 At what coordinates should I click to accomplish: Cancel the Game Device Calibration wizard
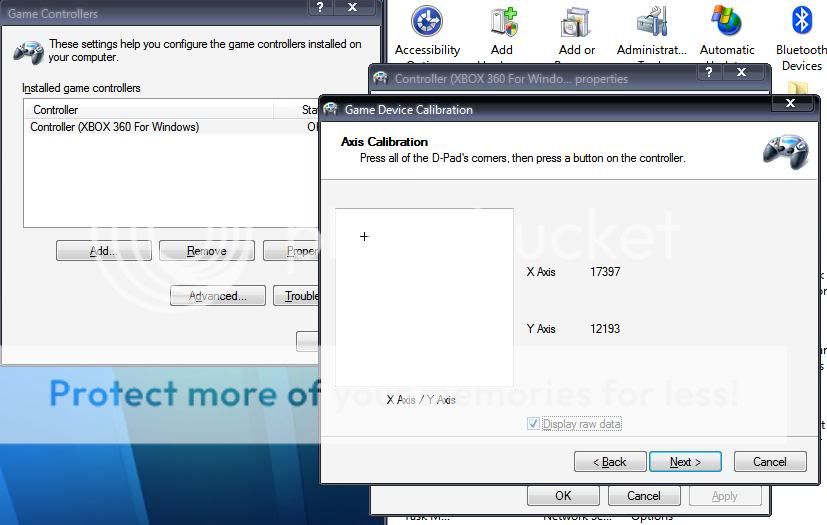[770, 462]
